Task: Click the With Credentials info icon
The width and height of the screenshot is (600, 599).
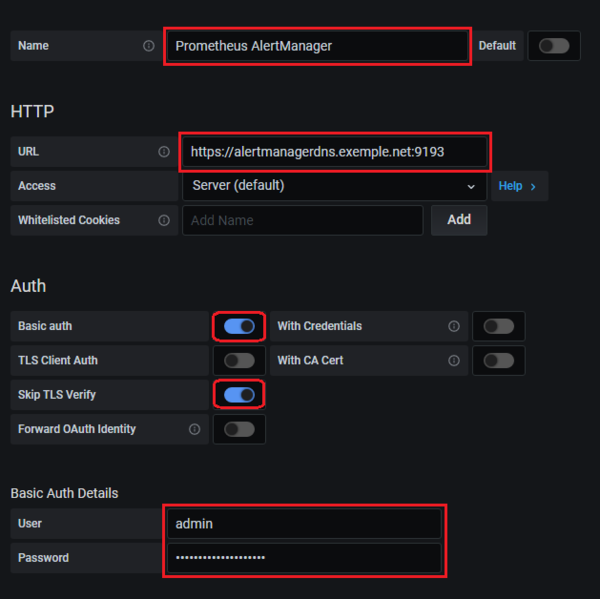Action: point(454,326)
